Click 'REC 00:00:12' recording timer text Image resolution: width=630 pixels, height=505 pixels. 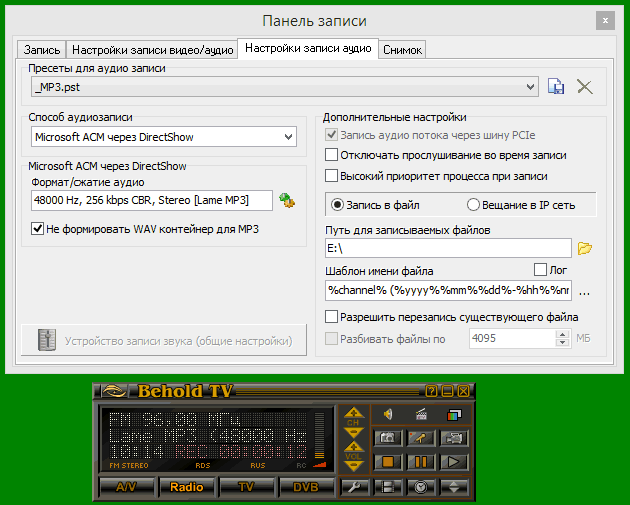[241, 452]
